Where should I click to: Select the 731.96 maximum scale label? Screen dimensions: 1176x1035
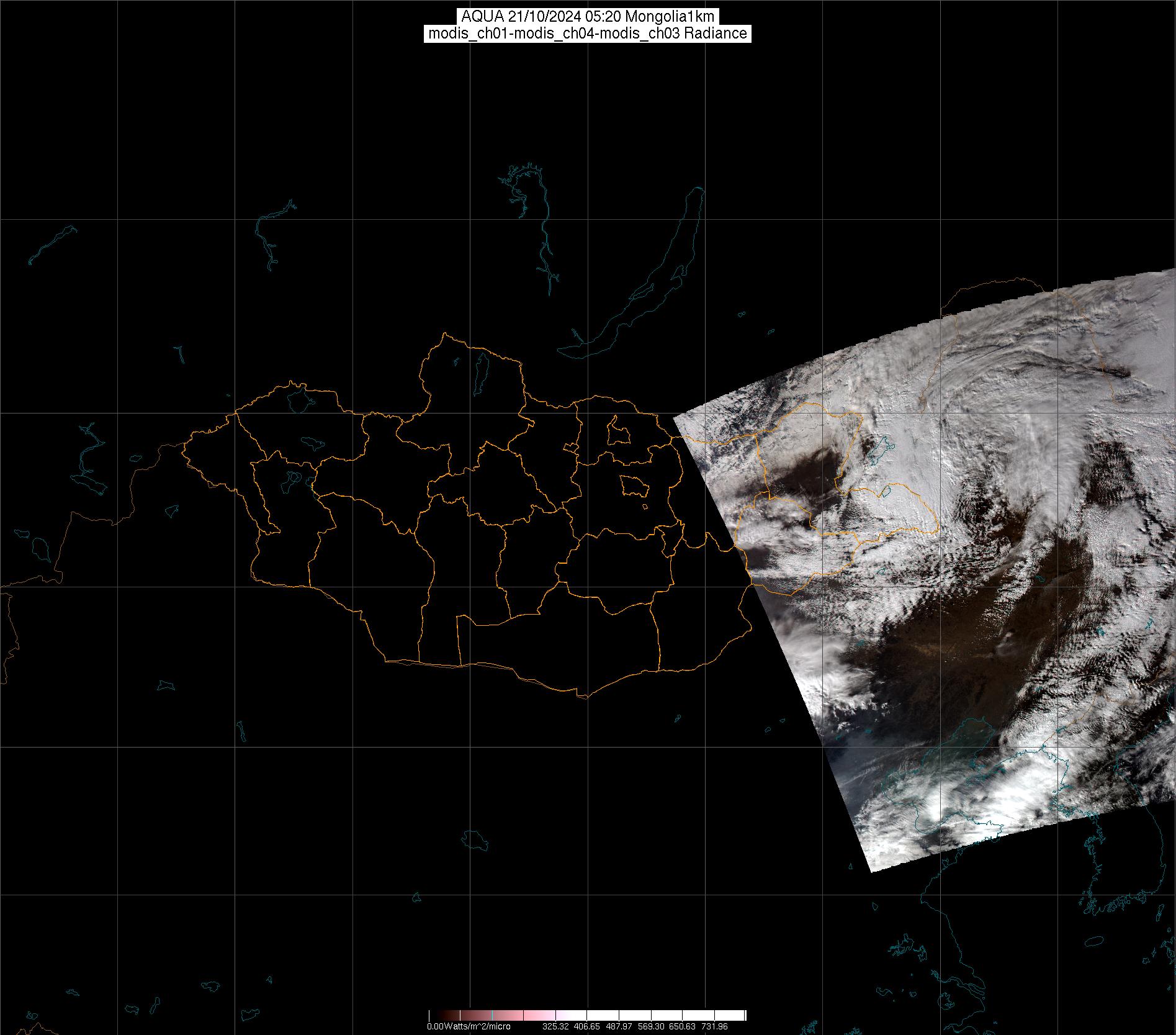[x=714, y=1026]
